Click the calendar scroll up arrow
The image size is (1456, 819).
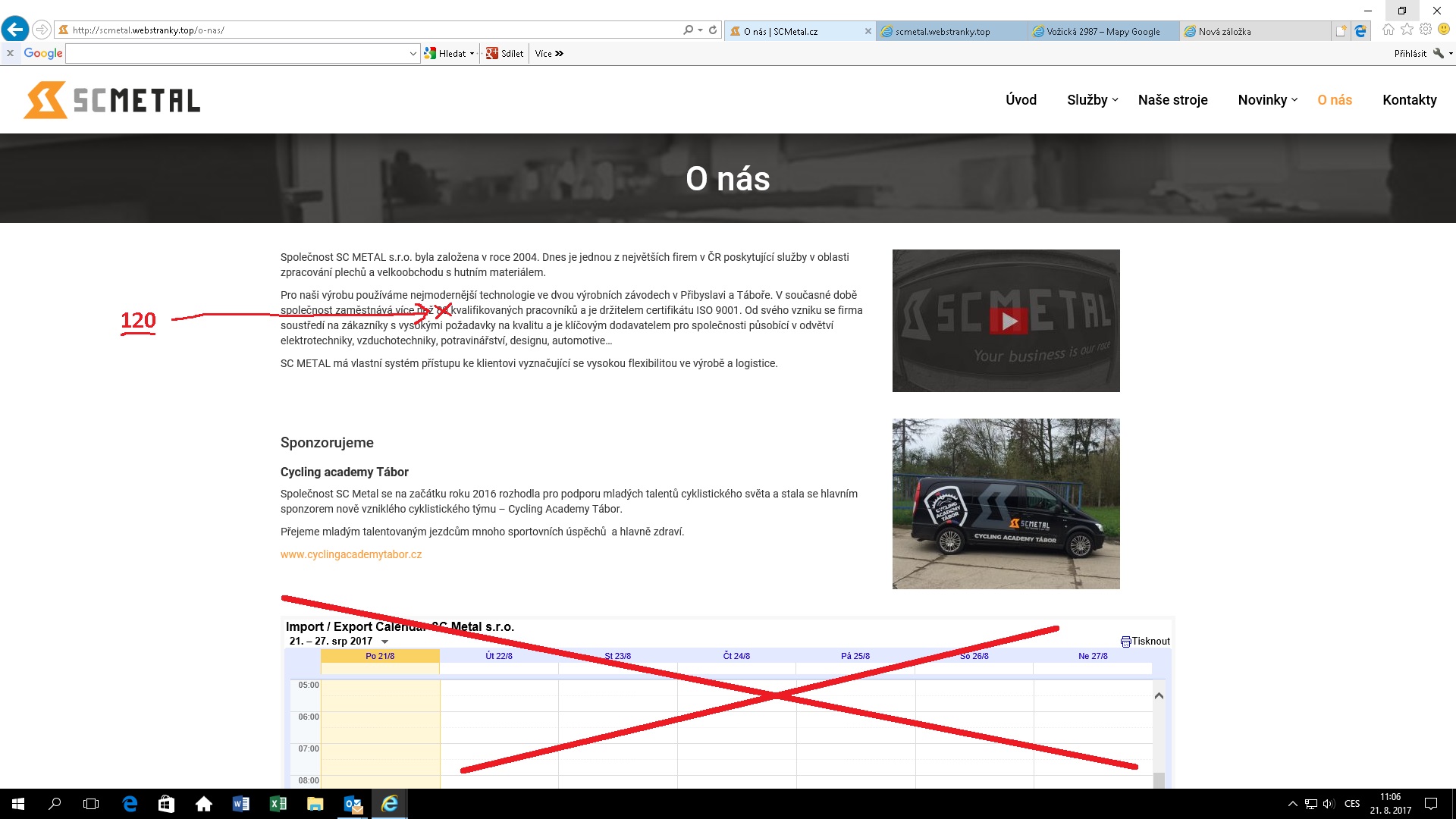click(1159, 695)
